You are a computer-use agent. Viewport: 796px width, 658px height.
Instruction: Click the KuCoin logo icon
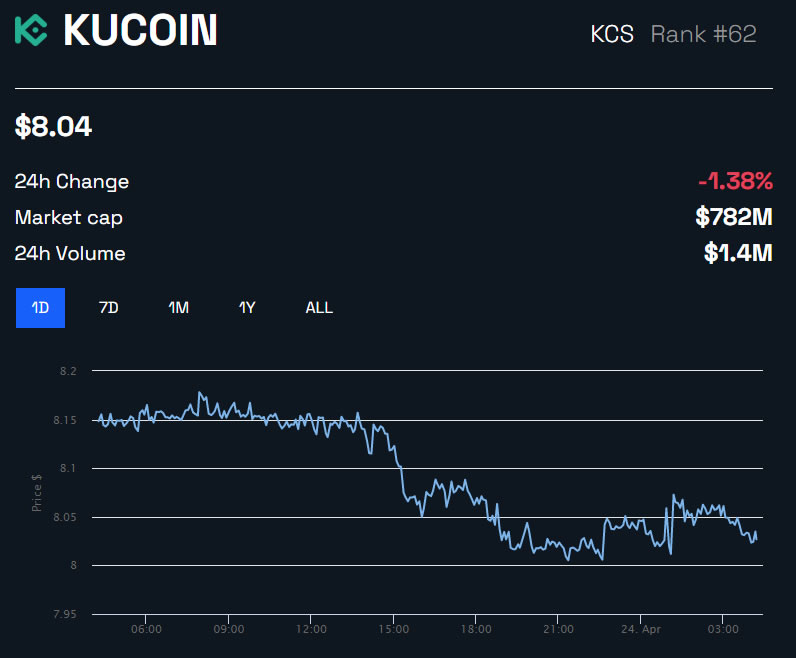point(31,31)
